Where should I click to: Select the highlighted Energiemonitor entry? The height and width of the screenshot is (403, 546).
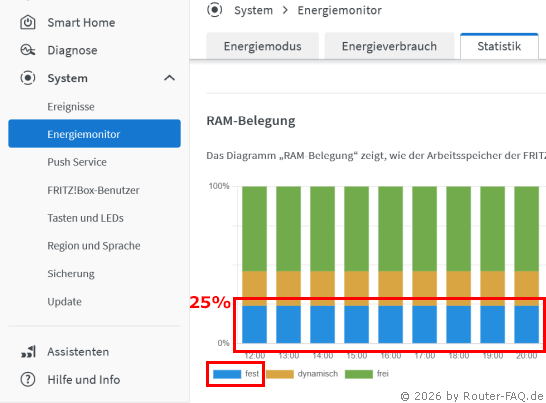pyautogui.click(x=94, y=134)
